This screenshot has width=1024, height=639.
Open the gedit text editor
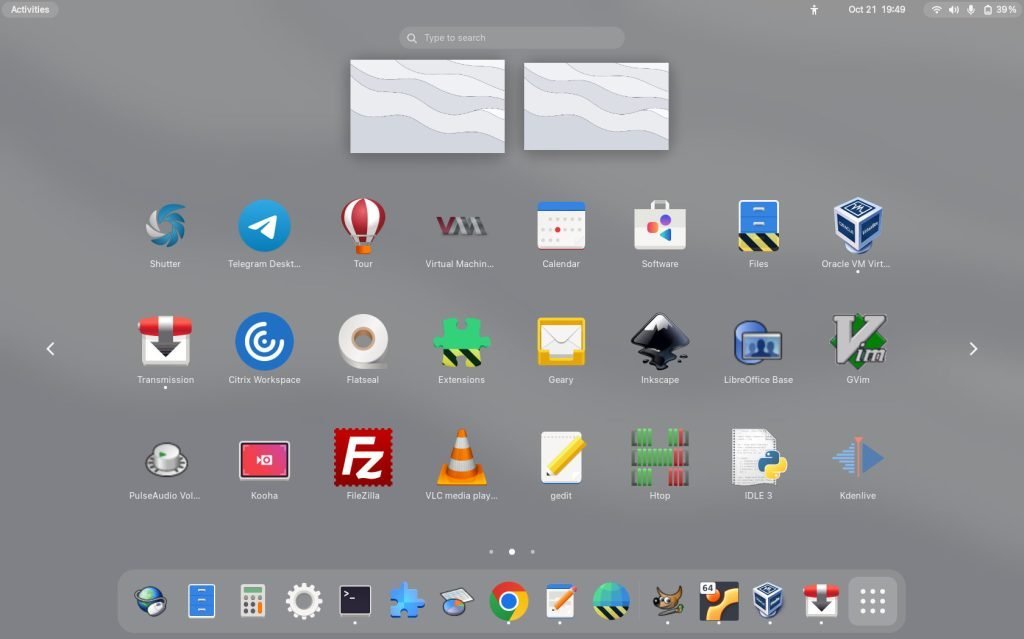tap(561, 457)
